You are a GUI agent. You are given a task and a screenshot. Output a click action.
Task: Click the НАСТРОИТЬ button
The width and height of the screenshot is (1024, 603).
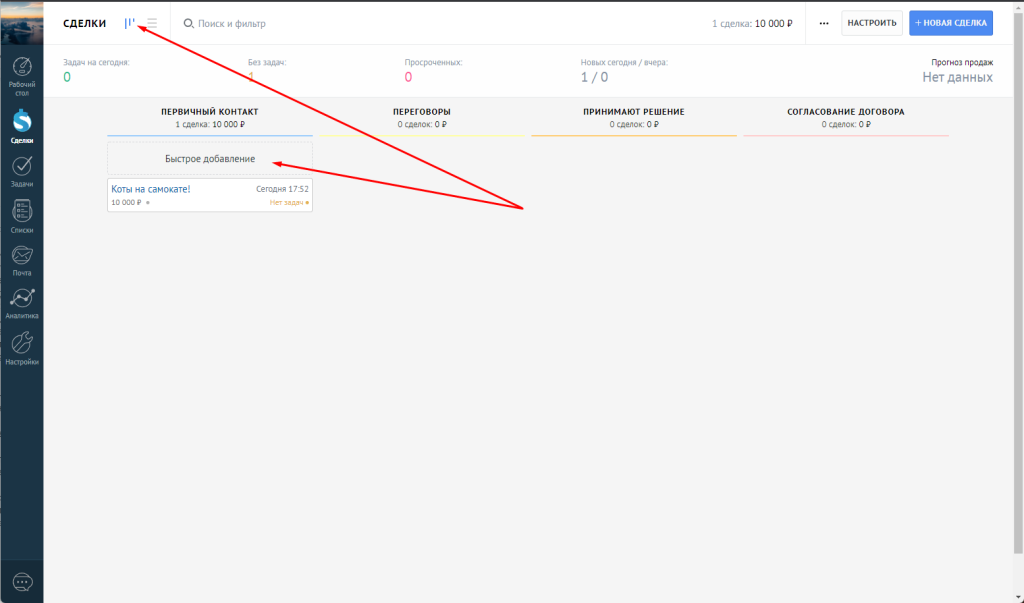[x=871, y=23]
